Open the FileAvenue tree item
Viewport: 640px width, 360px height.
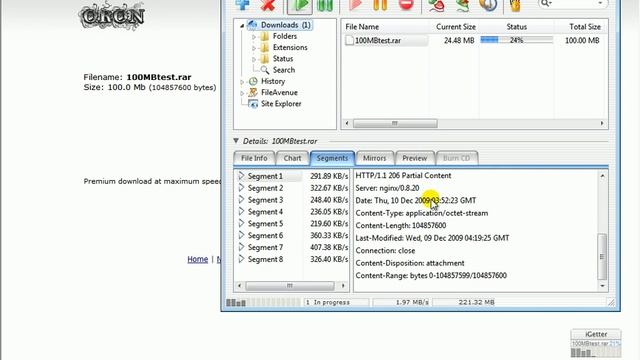tap(273, 93)
